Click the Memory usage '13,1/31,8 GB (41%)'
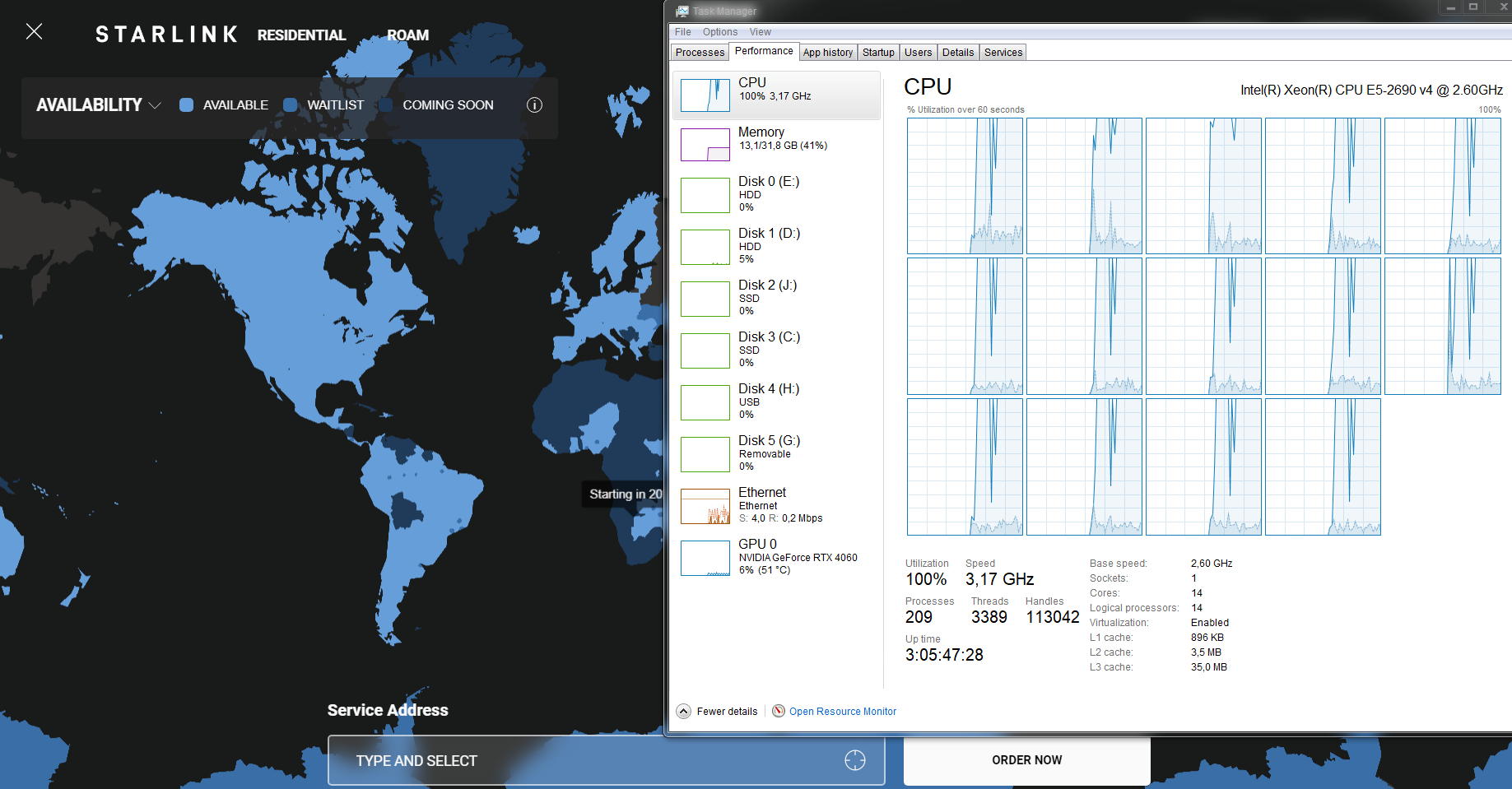Image resolution: width=1512 pixels, height=789 pixels. (x=783, y=146)
